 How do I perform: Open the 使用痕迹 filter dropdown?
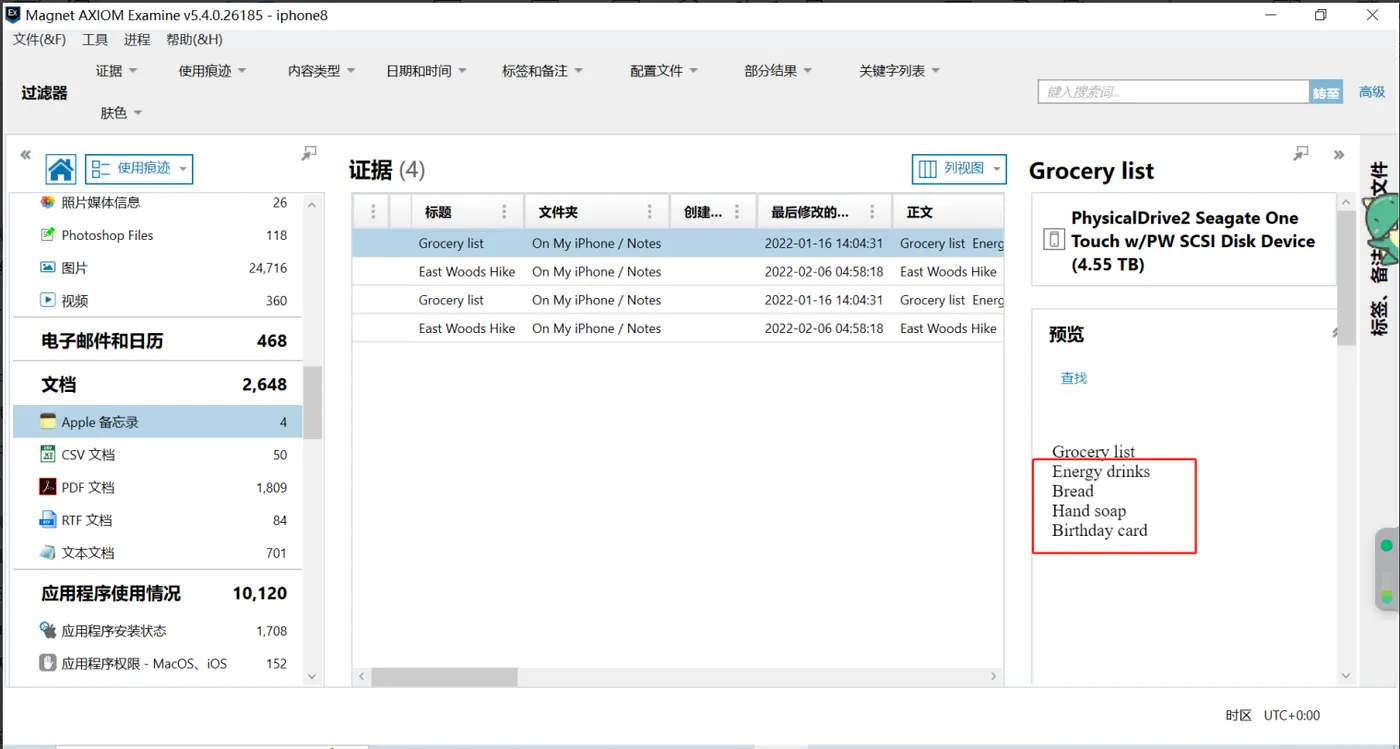(x=212, y=71)
